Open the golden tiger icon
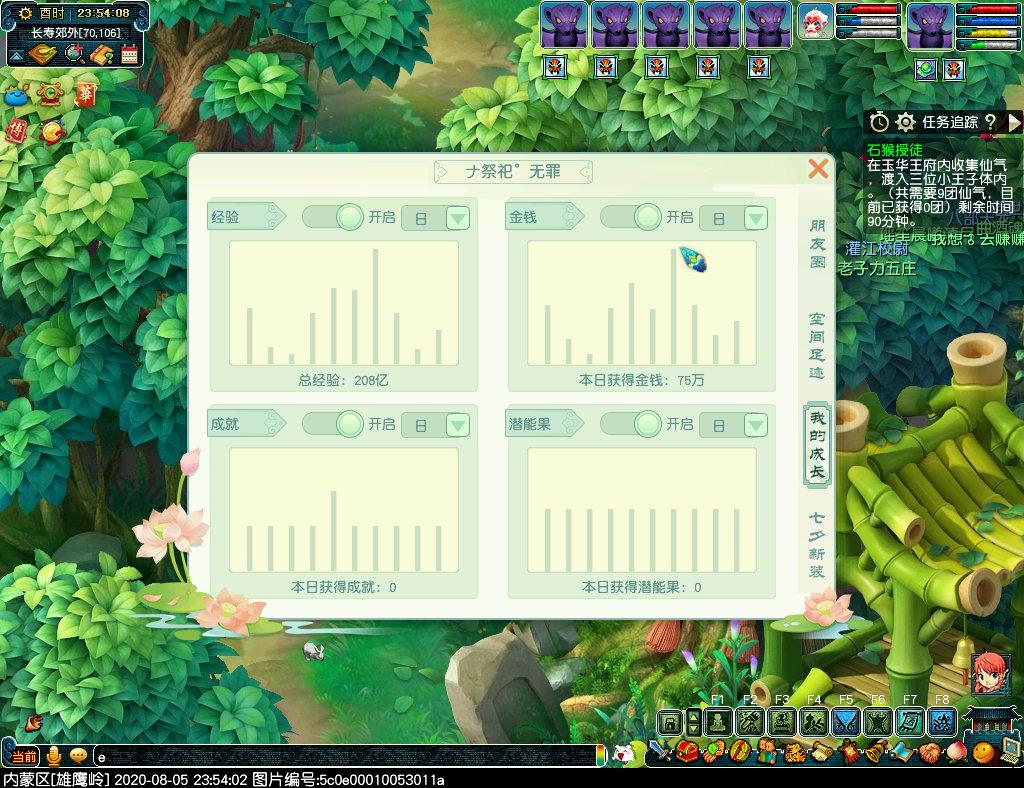 [794, 753]
